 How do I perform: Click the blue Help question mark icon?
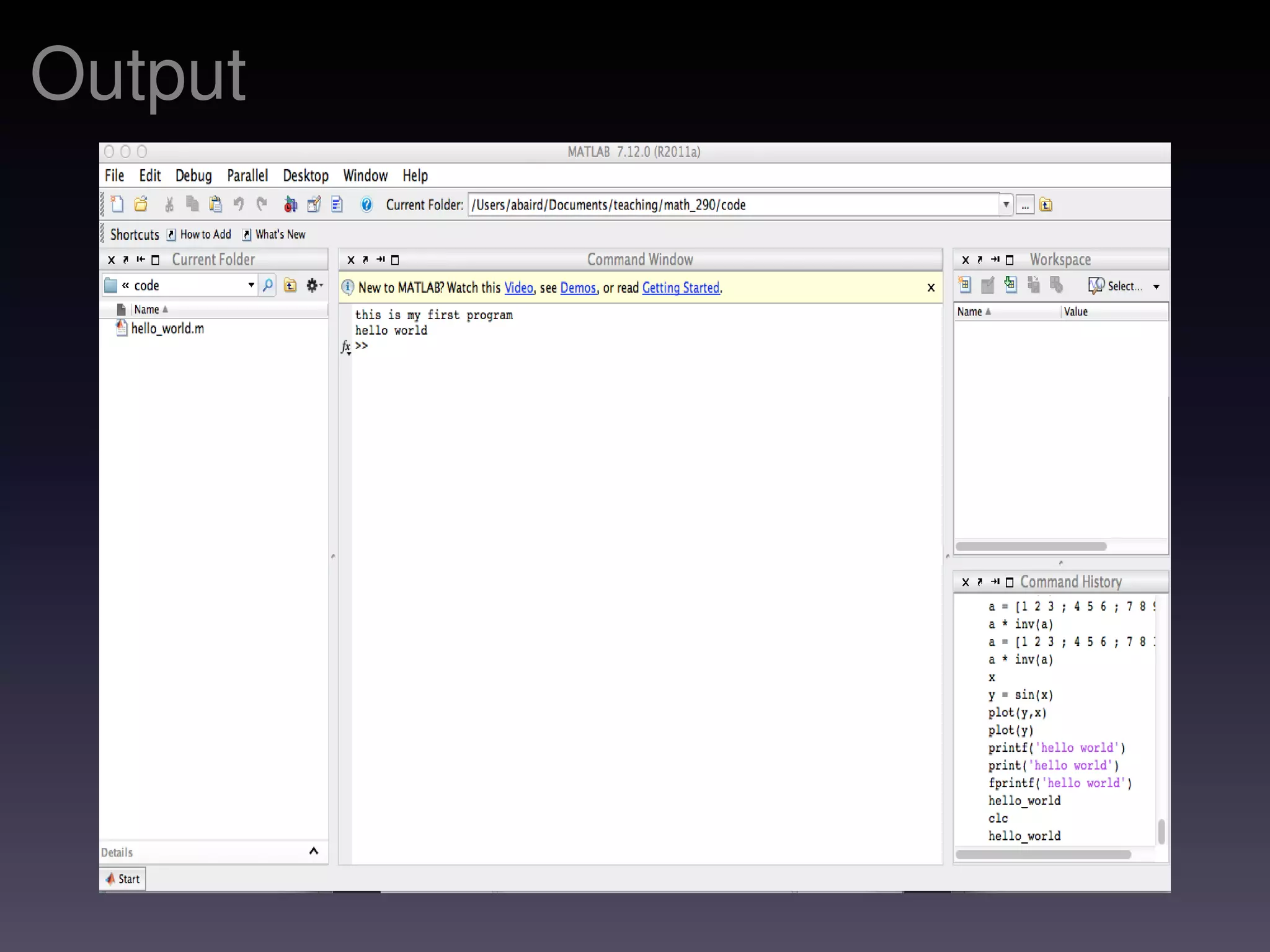tap(366, 205)
